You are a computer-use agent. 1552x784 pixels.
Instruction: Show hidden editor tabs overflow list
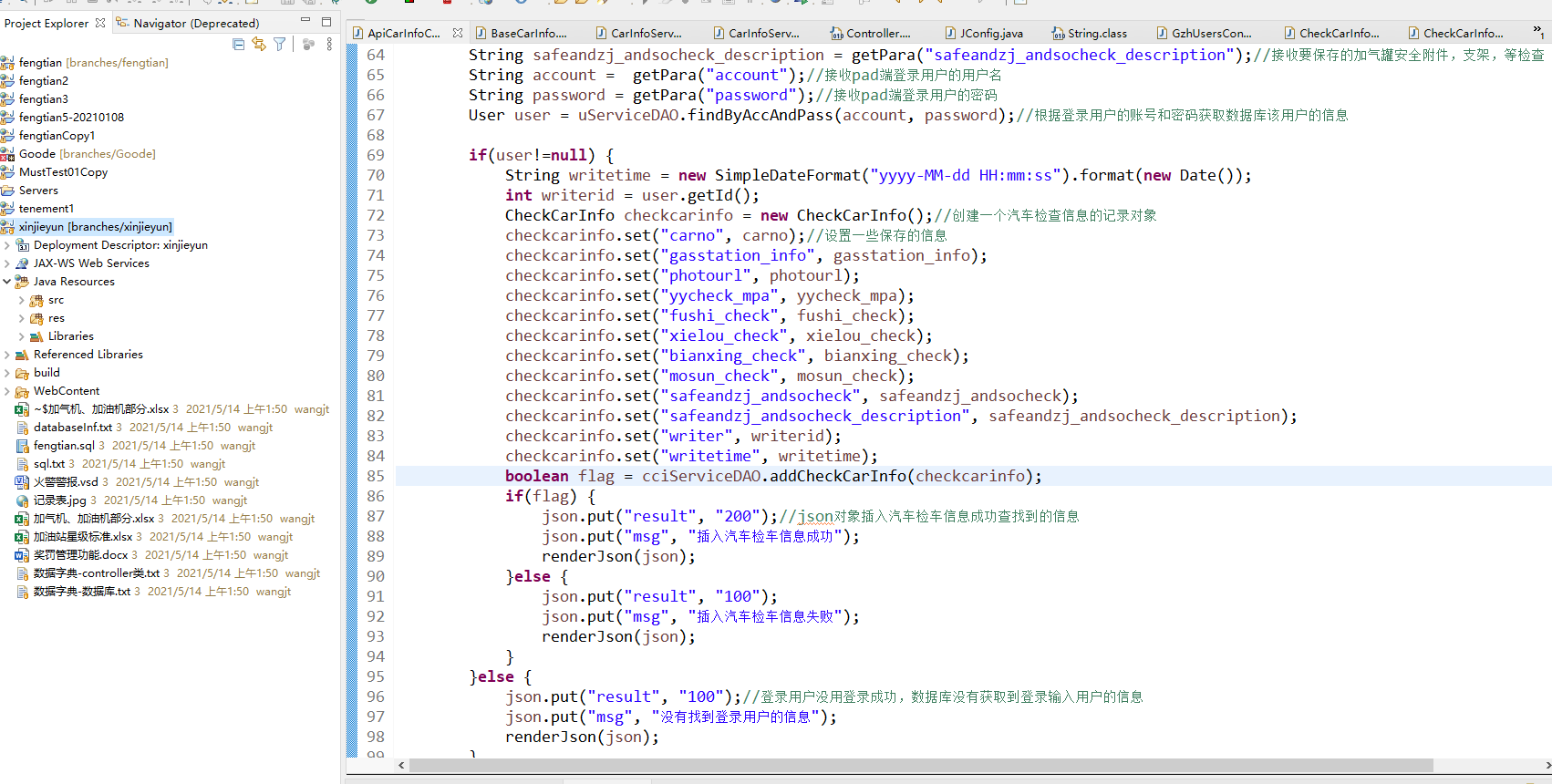1538,32
